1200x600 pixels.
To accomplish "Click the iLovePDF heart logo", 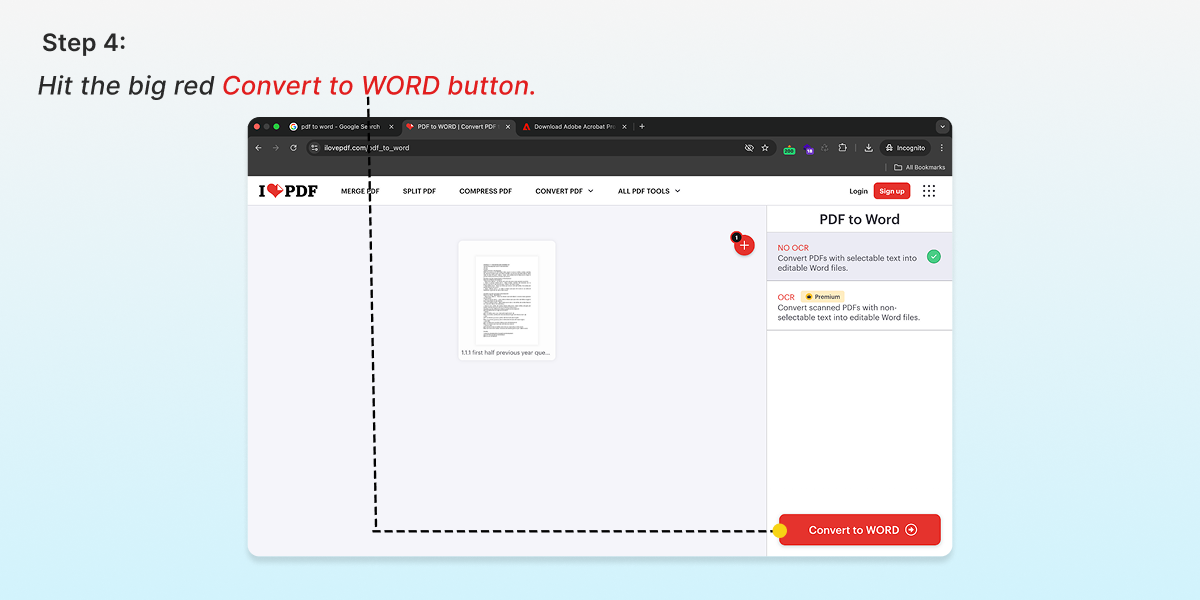I will tap(287, 190).
